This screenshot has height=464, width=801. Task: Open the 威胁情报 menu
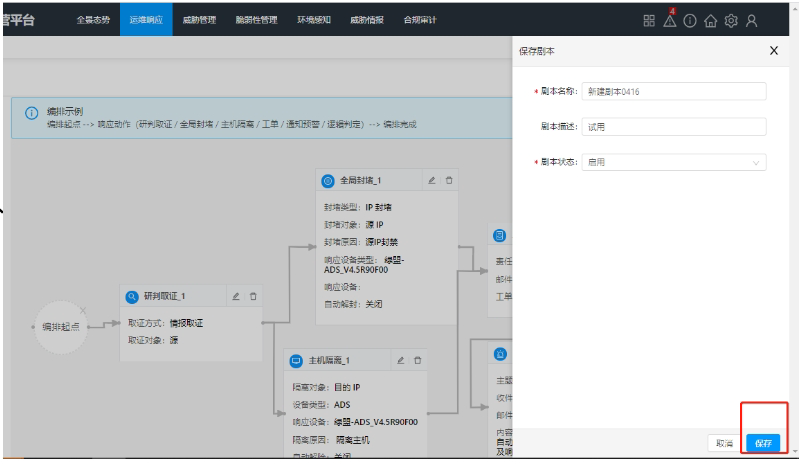click(367, 20)
